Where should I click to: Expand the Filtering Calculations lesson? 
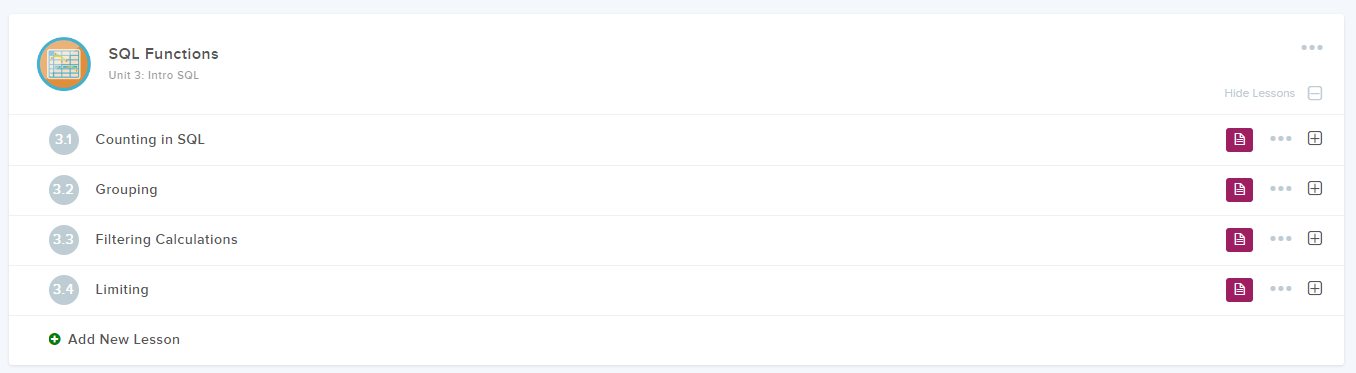(x=1315, y=238)
